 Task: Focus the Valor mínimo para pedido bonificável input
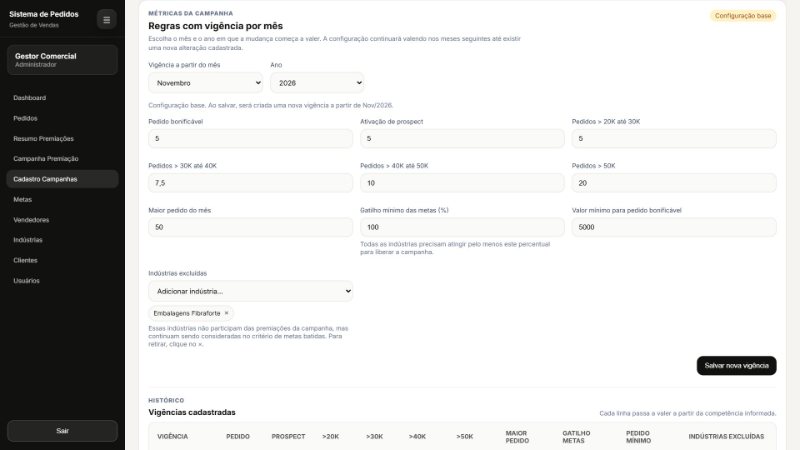[x=674, y=227]
